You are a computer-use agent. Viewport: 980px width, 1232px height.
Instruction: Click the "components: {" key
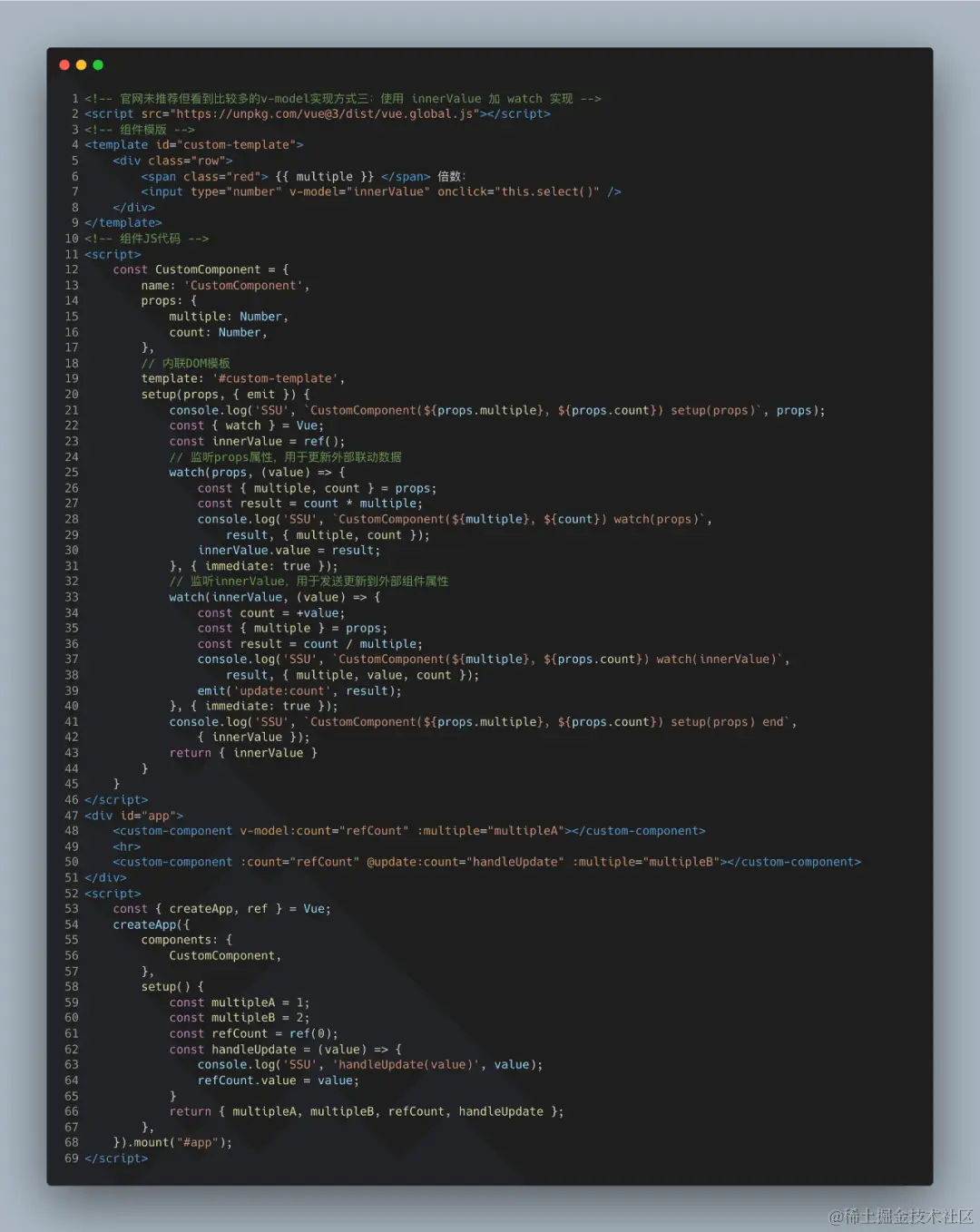187,941
